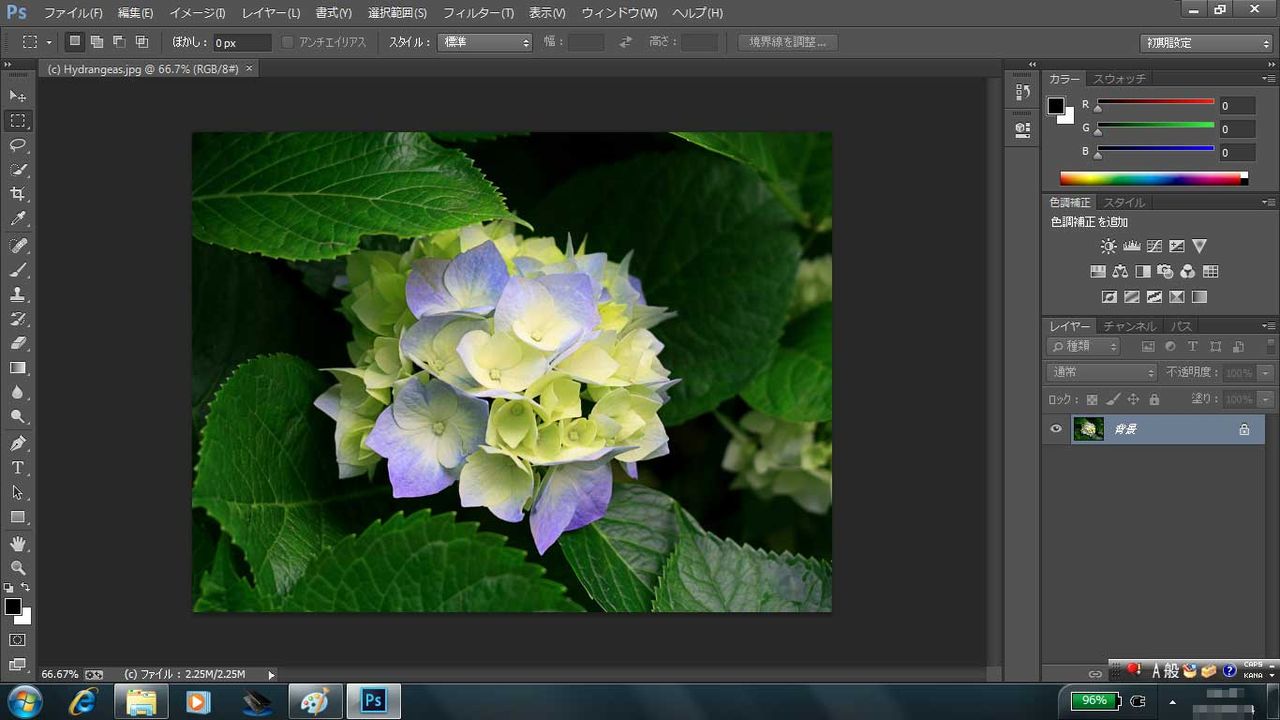Image resolution: width=1280 pixels, height=720 pixels.
Task: Select the Hand tool
Action: point(18,543)
